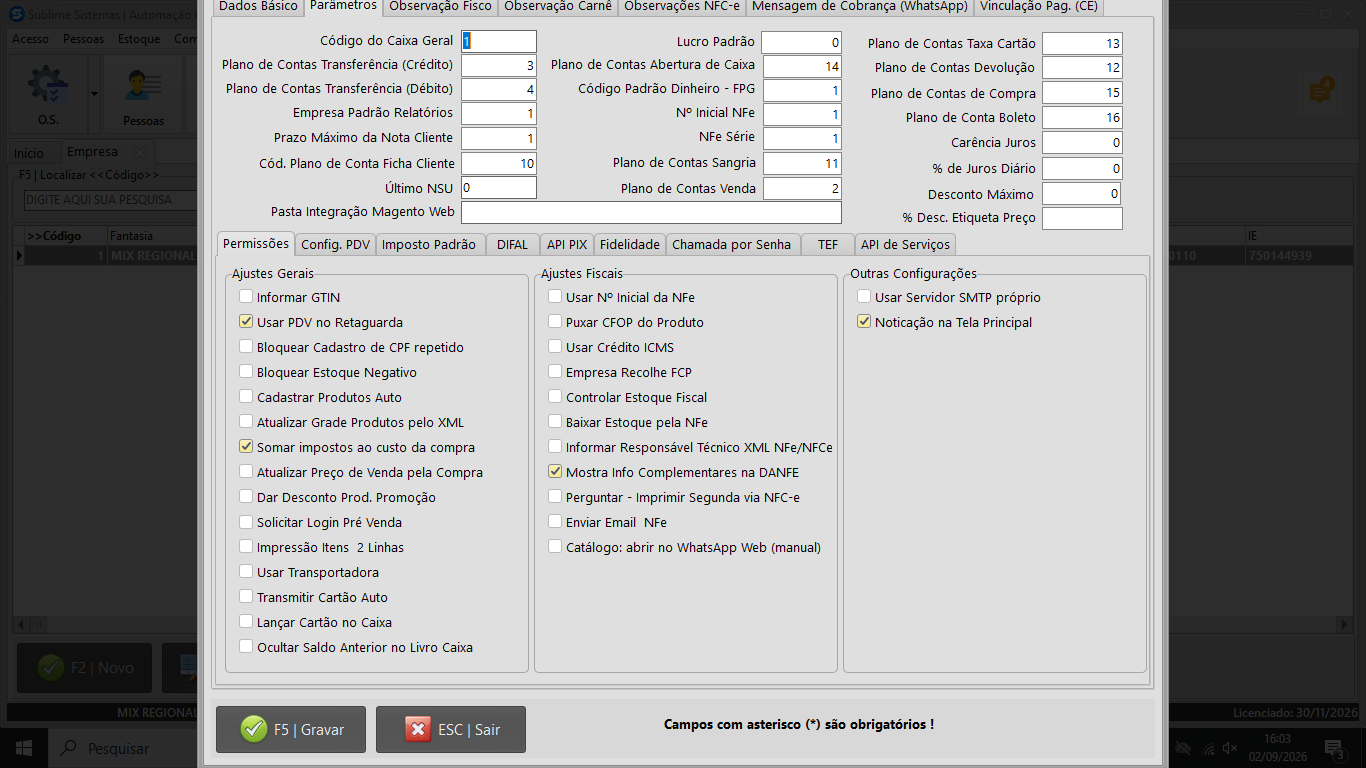Close the Empresa tab with its X
The image size is (1366, 768).
[x=140, y=153]
